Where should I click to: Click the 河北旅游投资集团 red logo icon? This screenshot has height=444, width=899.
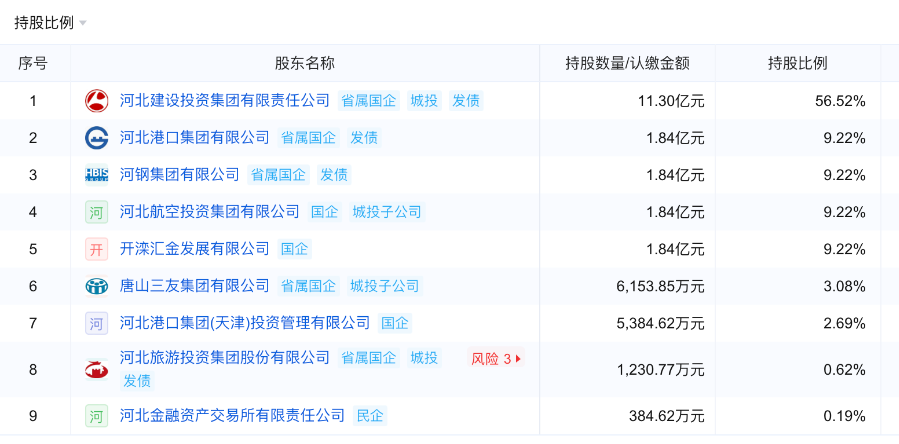coord(97,369)
